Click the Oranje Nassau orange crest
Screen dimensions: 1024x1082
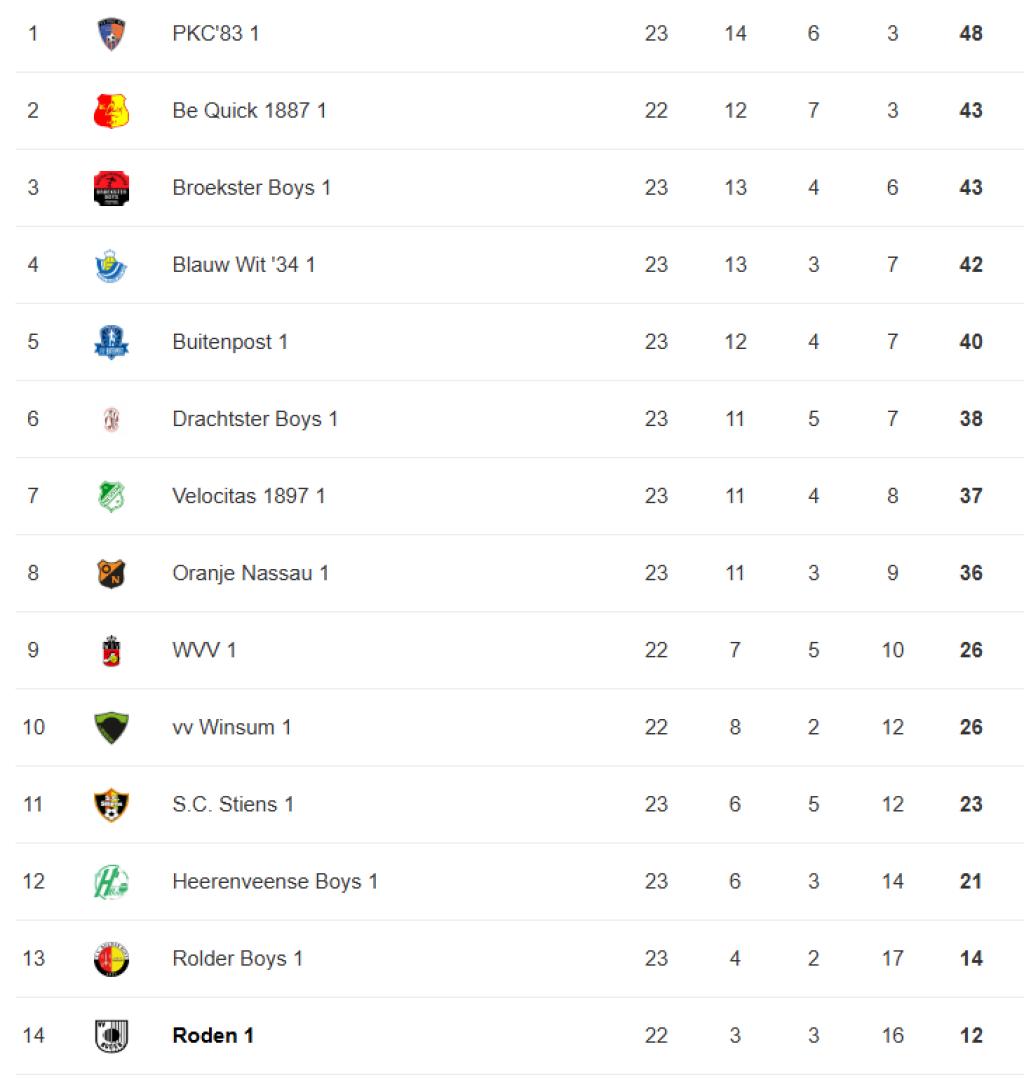tap(111, 573)
